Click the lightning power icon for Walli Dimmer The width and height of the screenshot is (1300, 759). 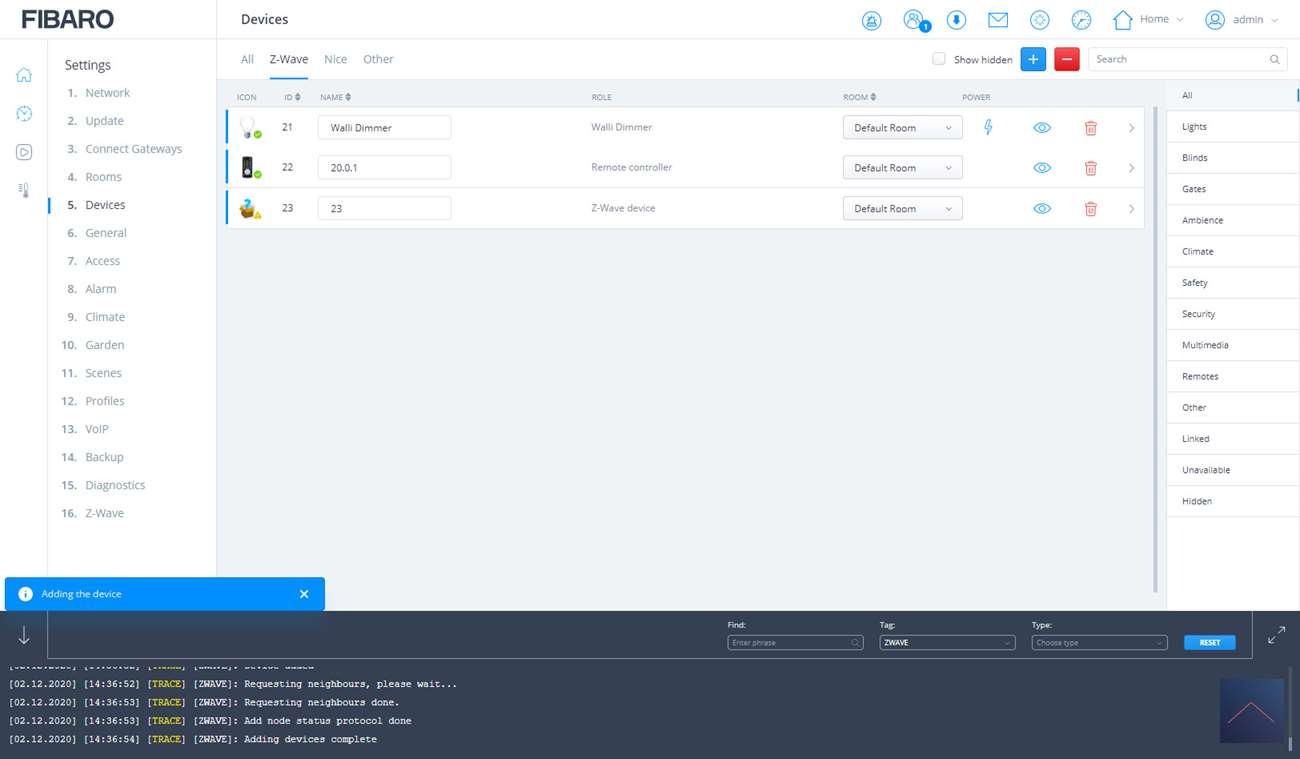tap(988, 127)
